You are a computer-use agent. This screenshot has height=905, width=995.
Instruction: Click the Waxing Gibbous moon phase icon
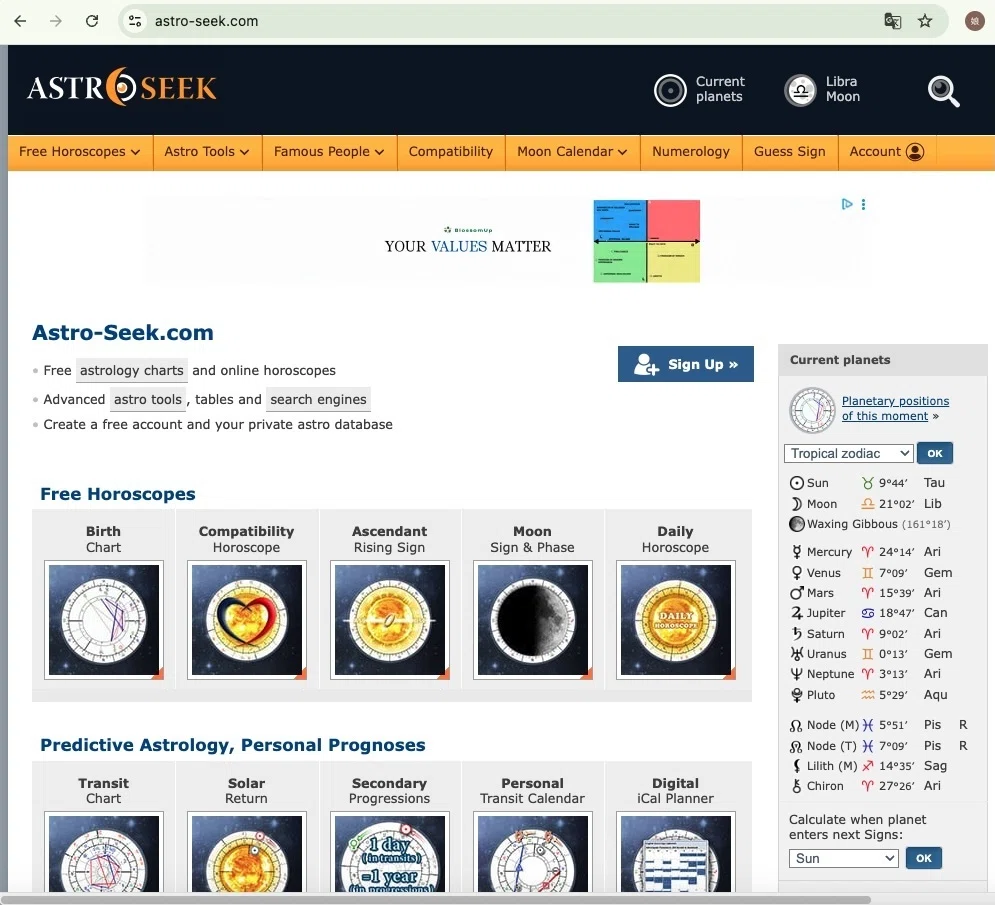(796, 524)
